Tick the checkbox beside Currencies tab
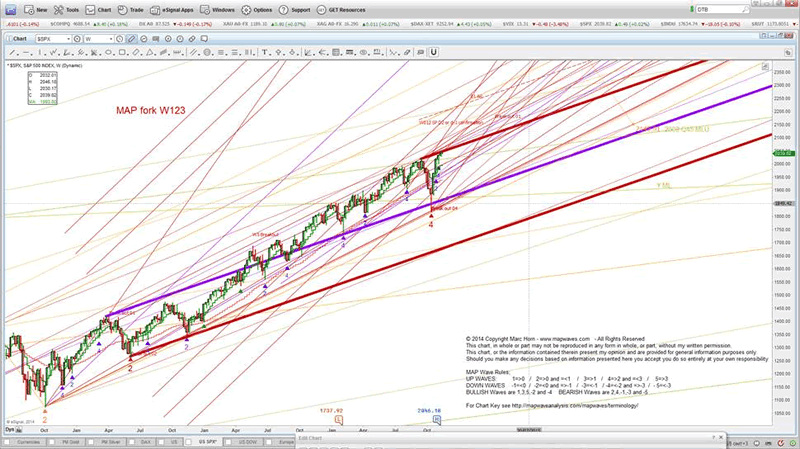This screenshot has height=449, width=800. point(7,442)
